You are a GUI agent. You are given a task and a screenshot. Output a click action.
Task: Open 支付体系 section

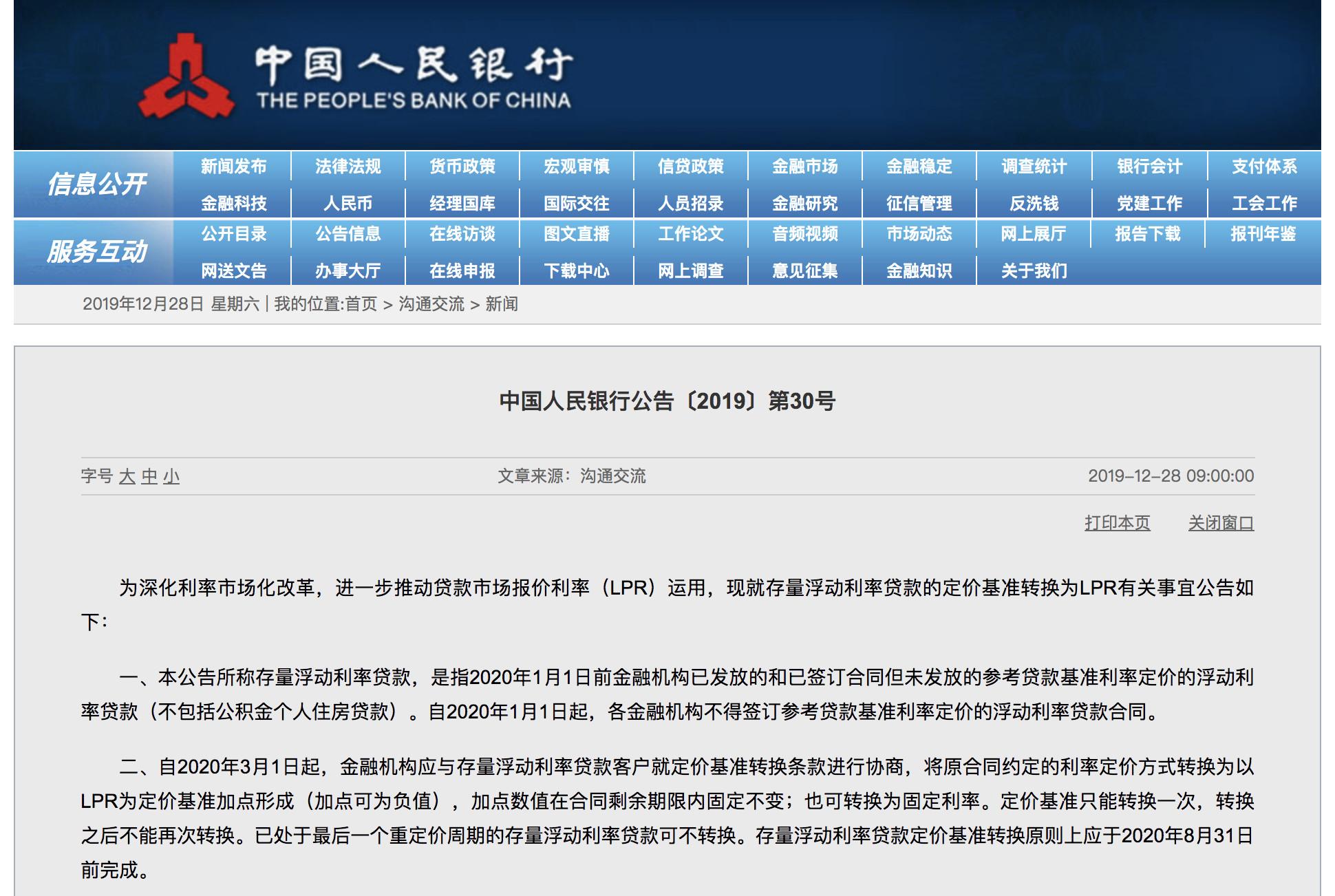click(1264, 167)
